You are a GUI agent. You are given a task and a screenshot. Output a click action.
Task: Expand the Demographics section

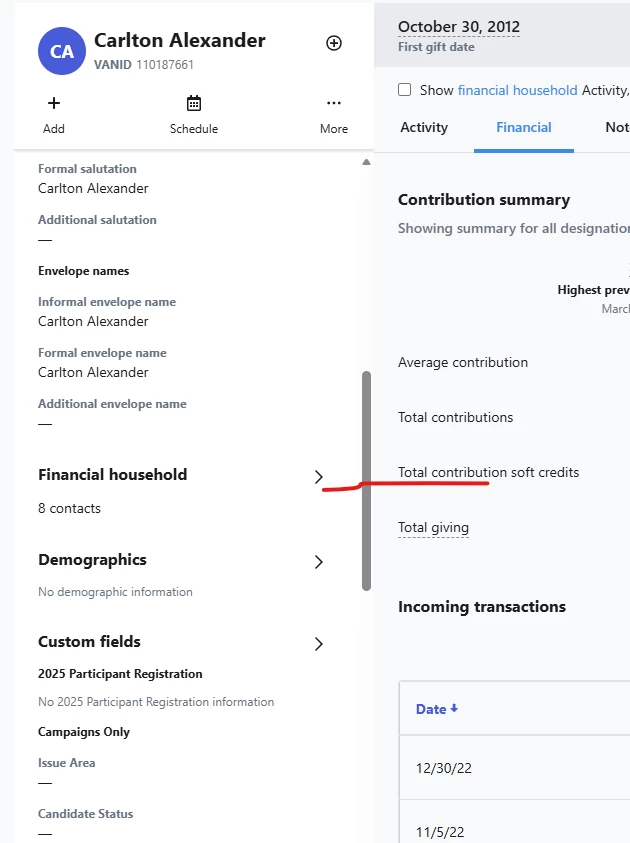(319, 562)
